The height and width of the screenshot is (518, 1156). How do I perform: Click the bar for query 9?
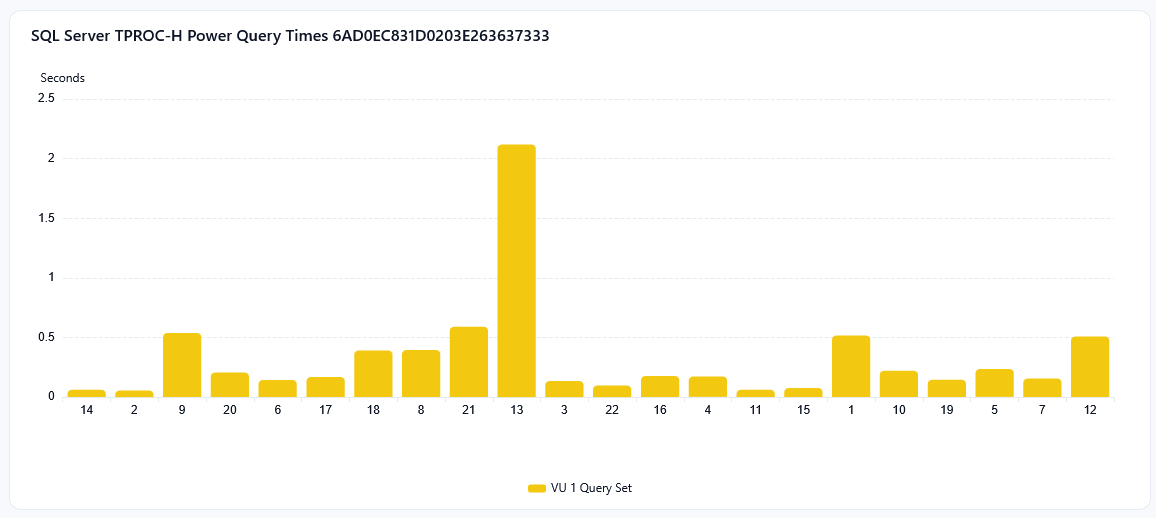[182, 365]
